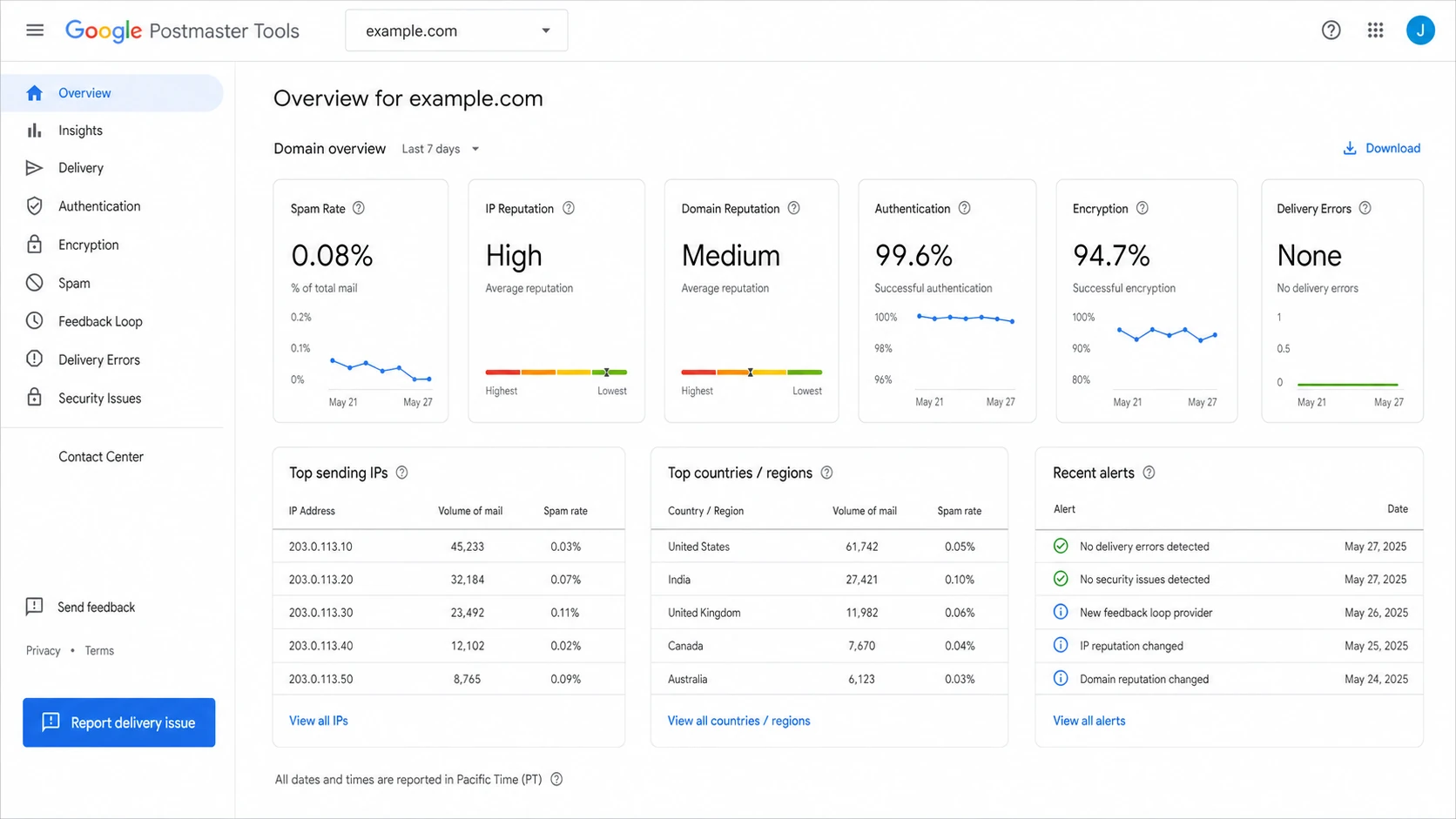The image size is (1456, 819).
Task: Show help for IP Reputation card
Action: (569, 209)
